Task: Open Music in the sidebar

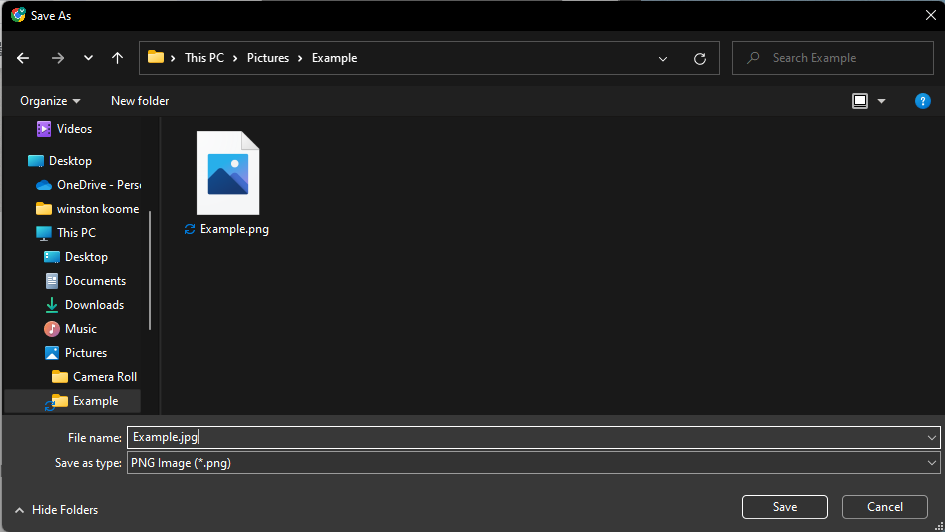Action: (81, 329)
